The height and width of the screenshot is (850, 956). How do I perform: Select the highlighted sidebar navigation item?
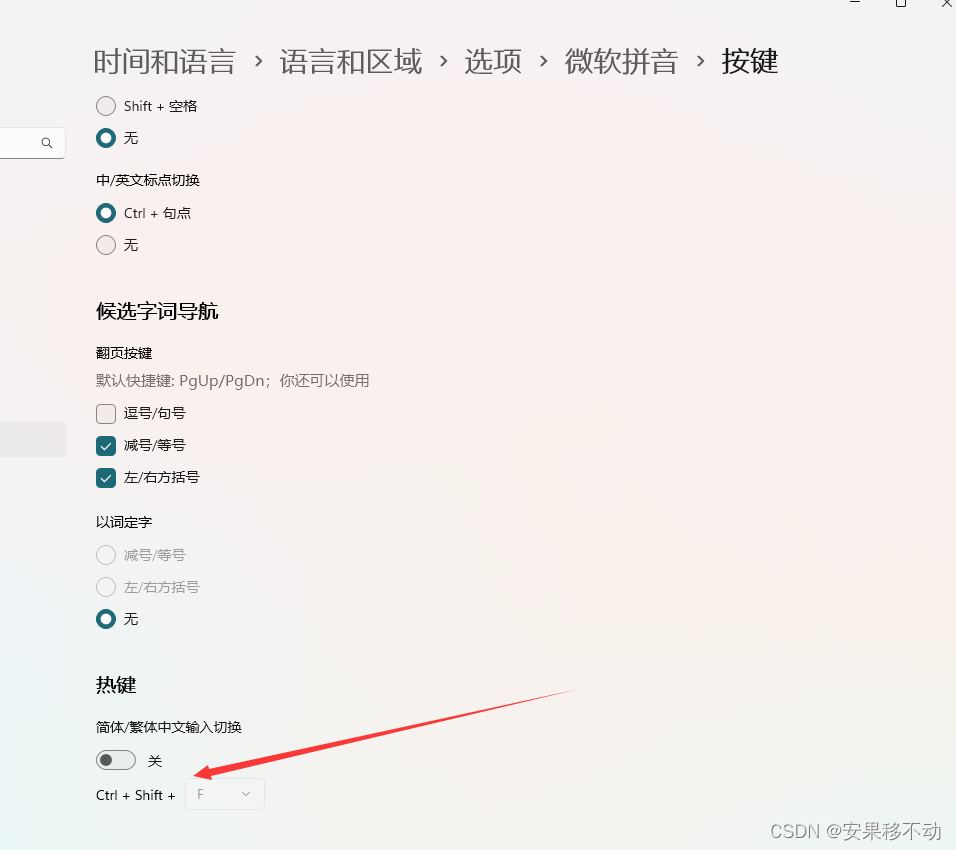(x=32, y=439)
